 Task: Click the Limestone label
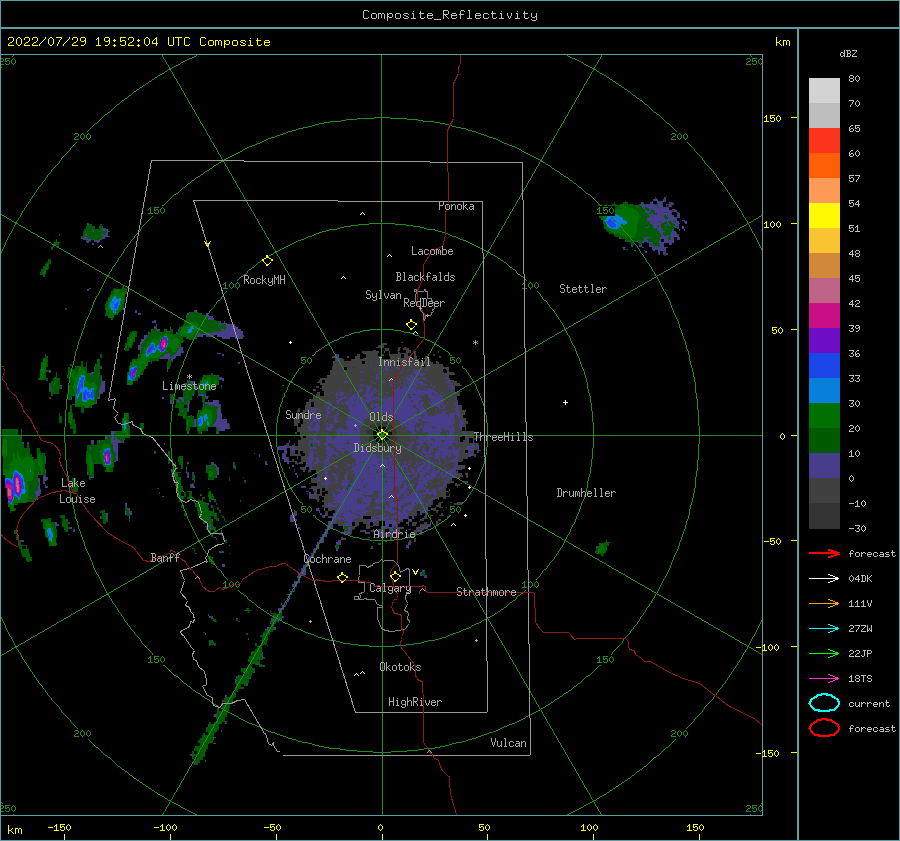189,386
